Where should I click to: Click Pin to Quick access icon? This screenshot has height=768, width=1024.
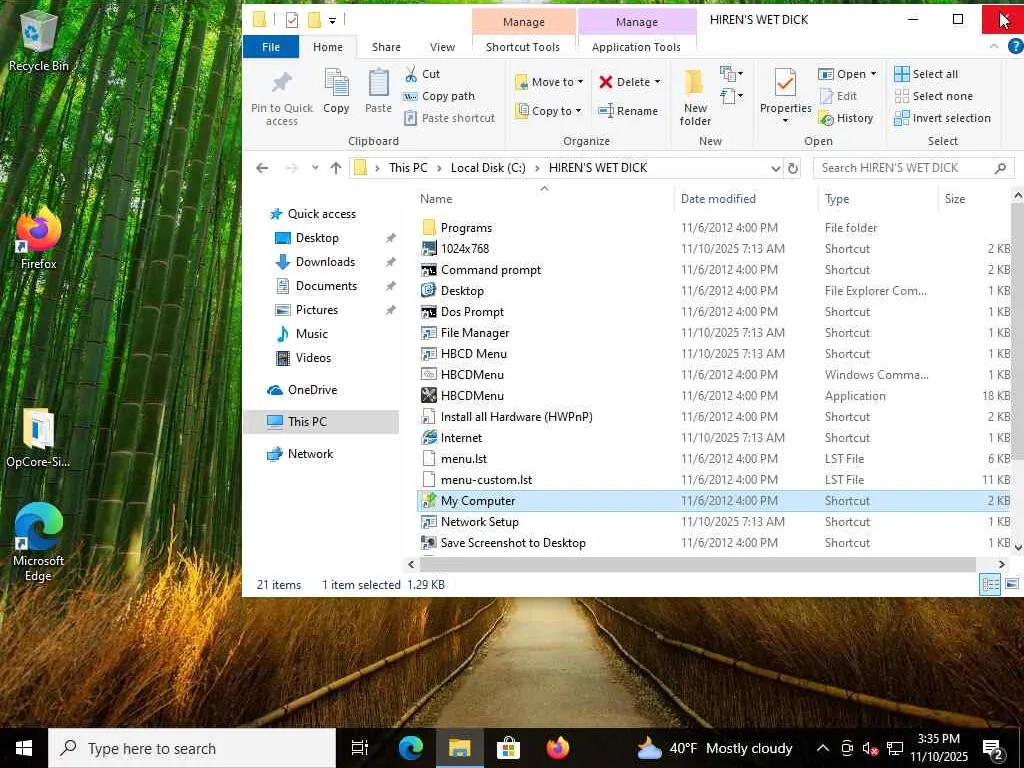pos(281,82)
